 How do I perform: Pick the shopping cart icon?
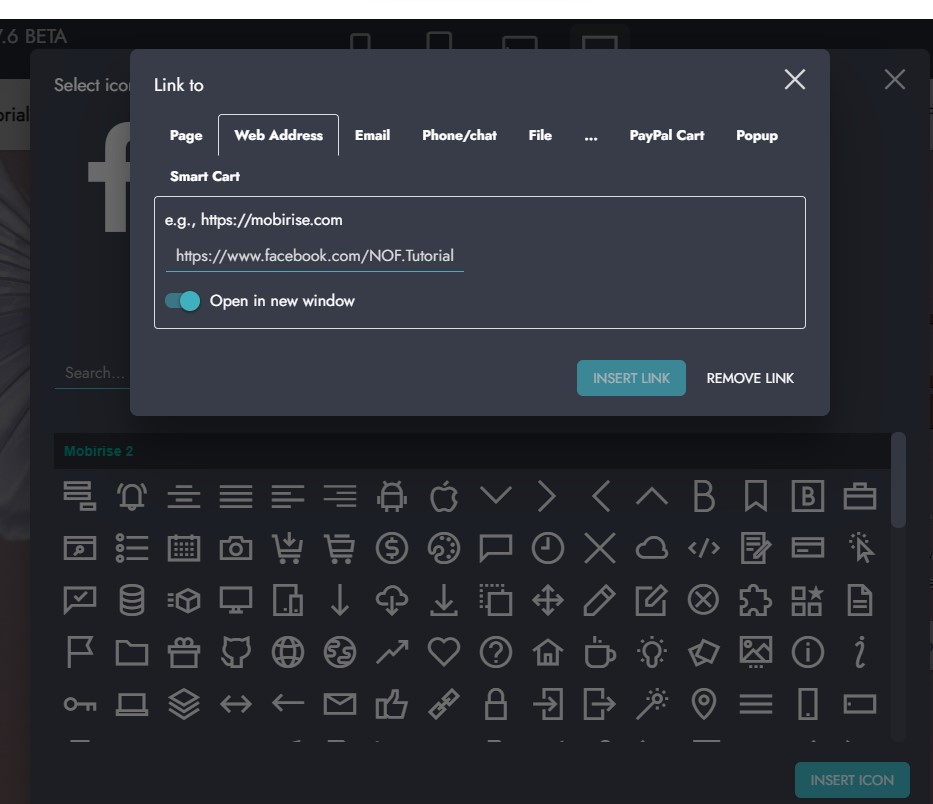[340, 548]
